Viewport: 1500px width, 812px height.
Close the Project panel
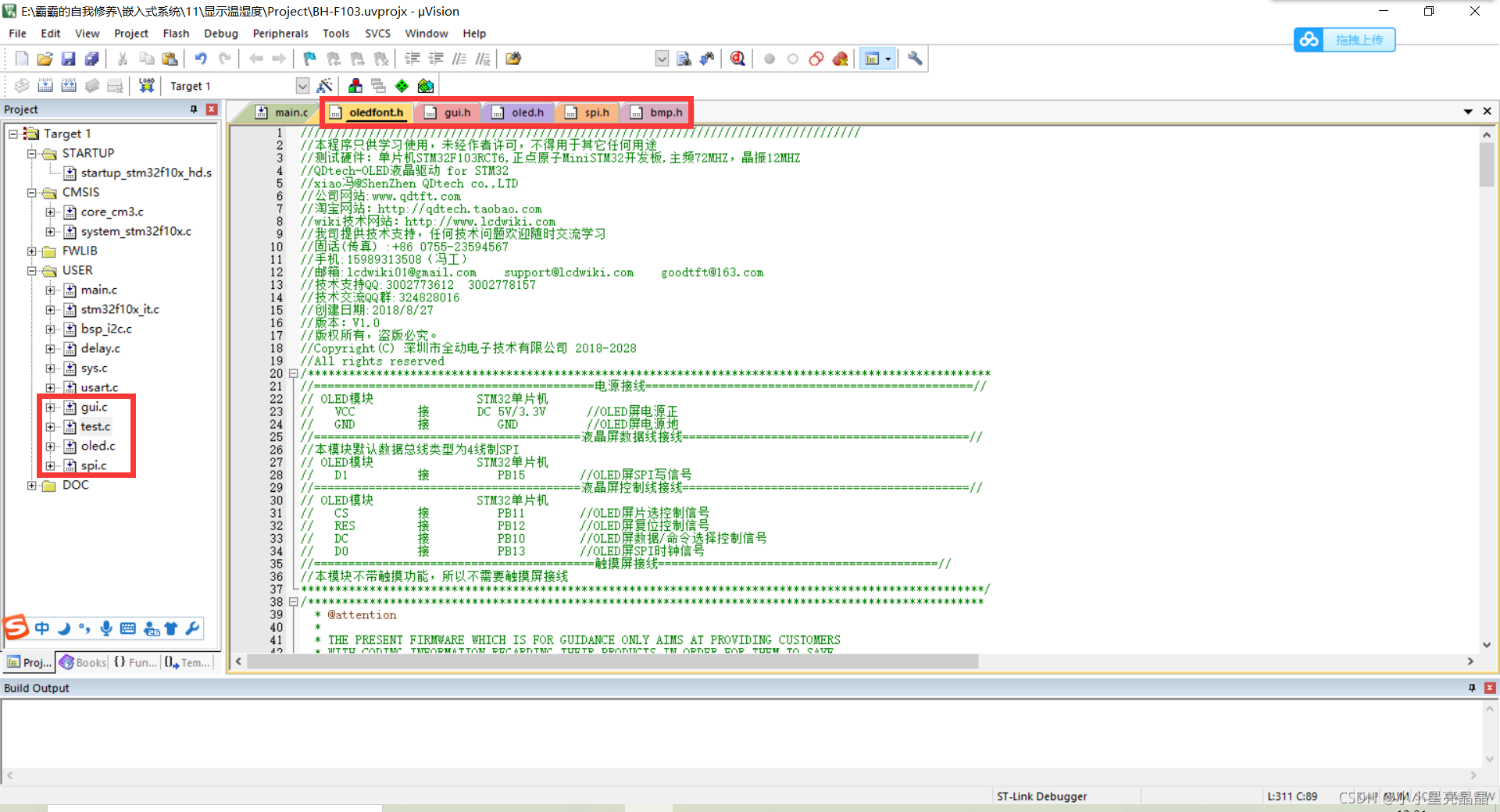212,109
